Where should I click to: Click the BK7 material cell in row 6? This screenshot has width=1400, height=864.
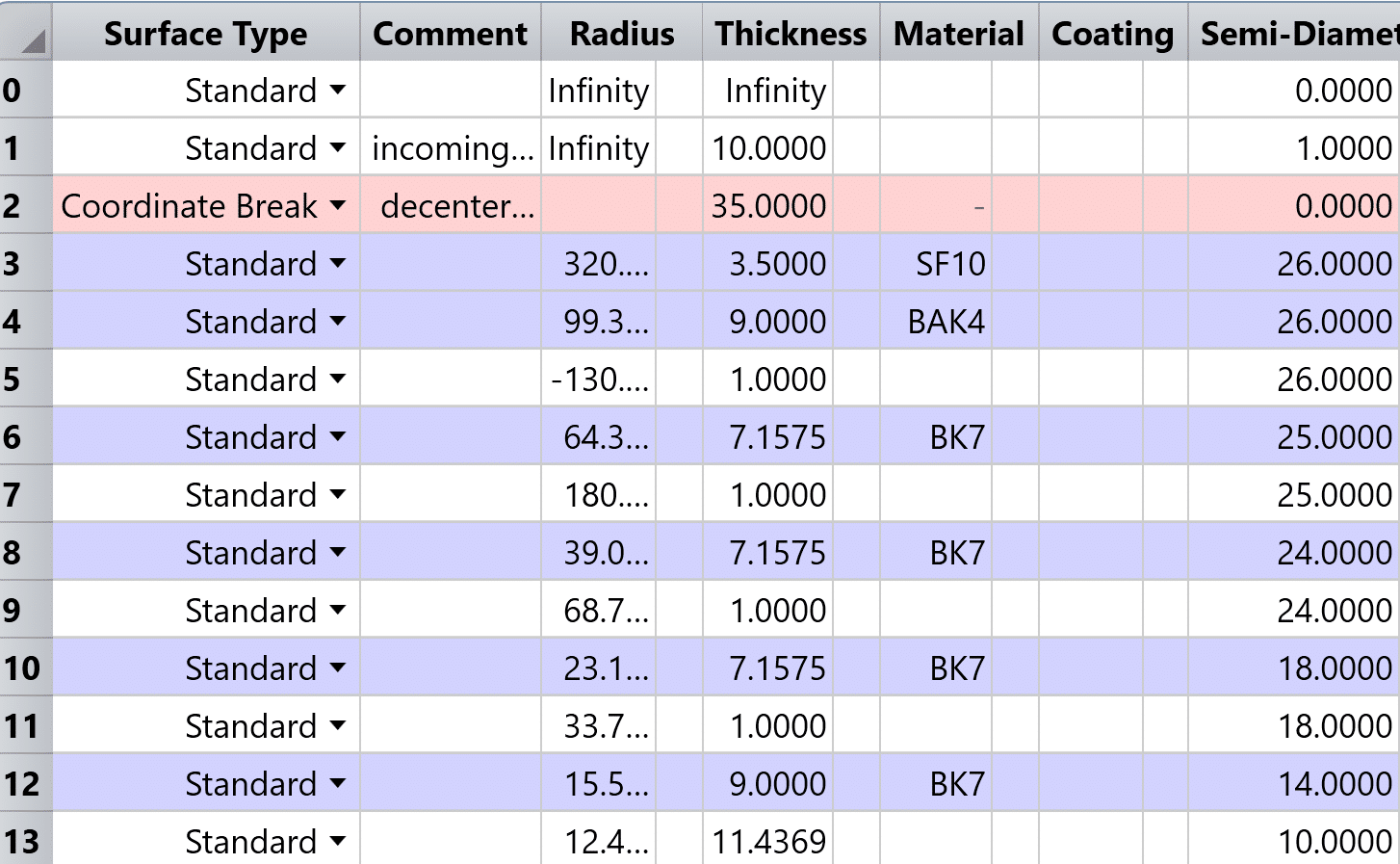[x=936, y=436]
